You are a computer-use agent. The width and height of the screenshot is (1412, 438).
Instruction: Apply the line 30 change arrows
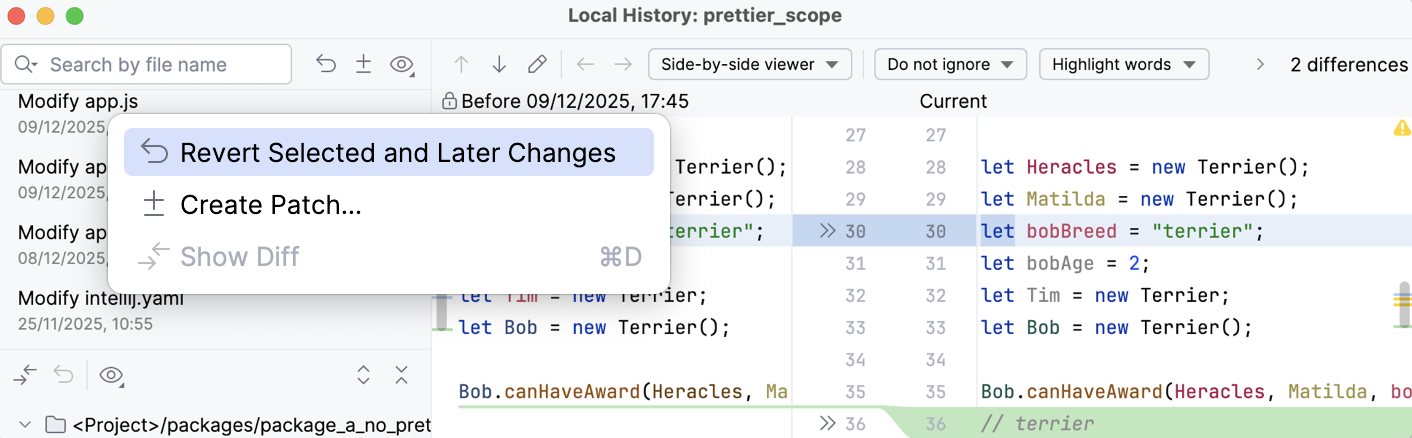pos(827,231)
